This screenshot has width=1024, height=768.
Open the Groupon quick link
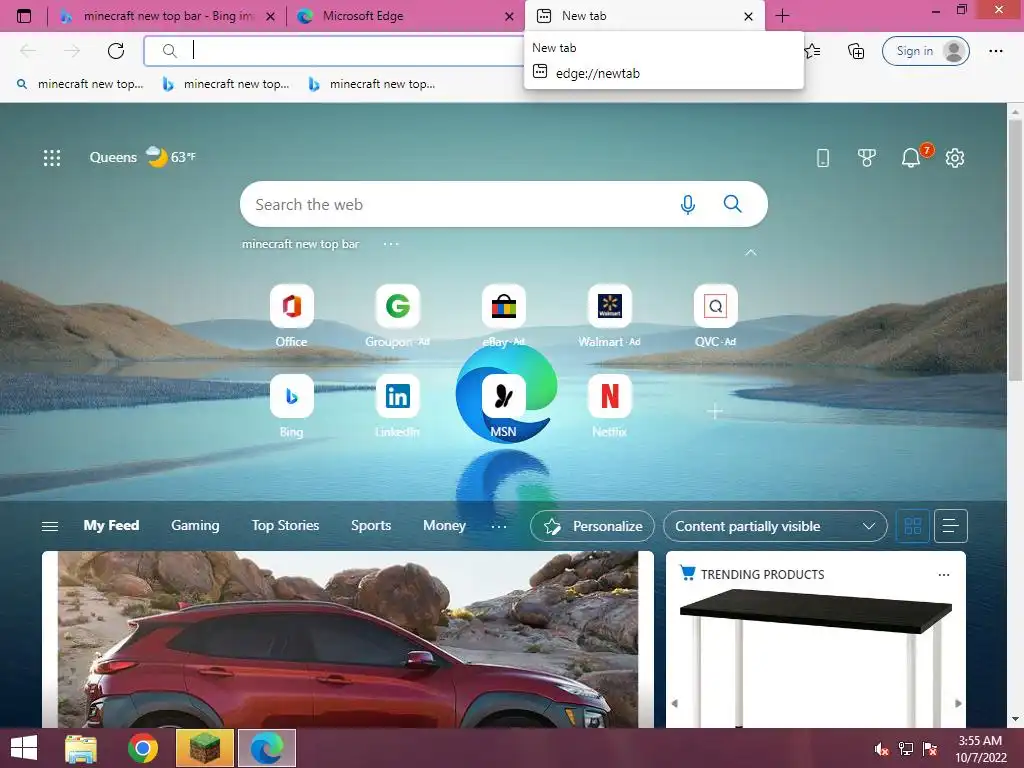tap(397, 316)
